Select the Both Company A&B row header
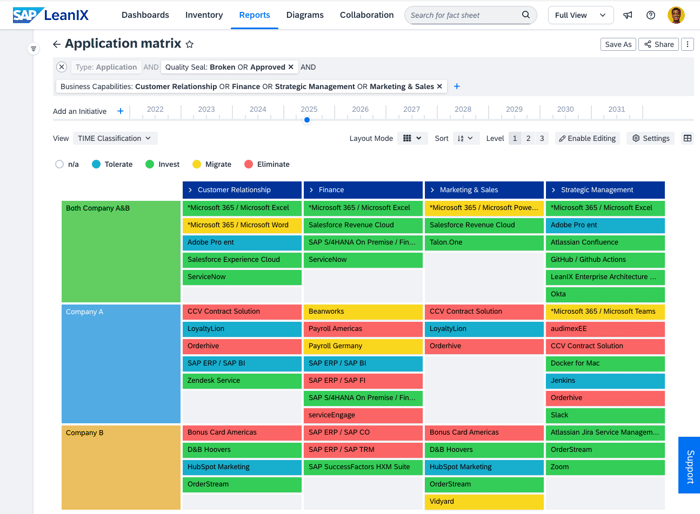Image resolution: width=700 pixels, height=514 pixels. (x=121, y=251)
